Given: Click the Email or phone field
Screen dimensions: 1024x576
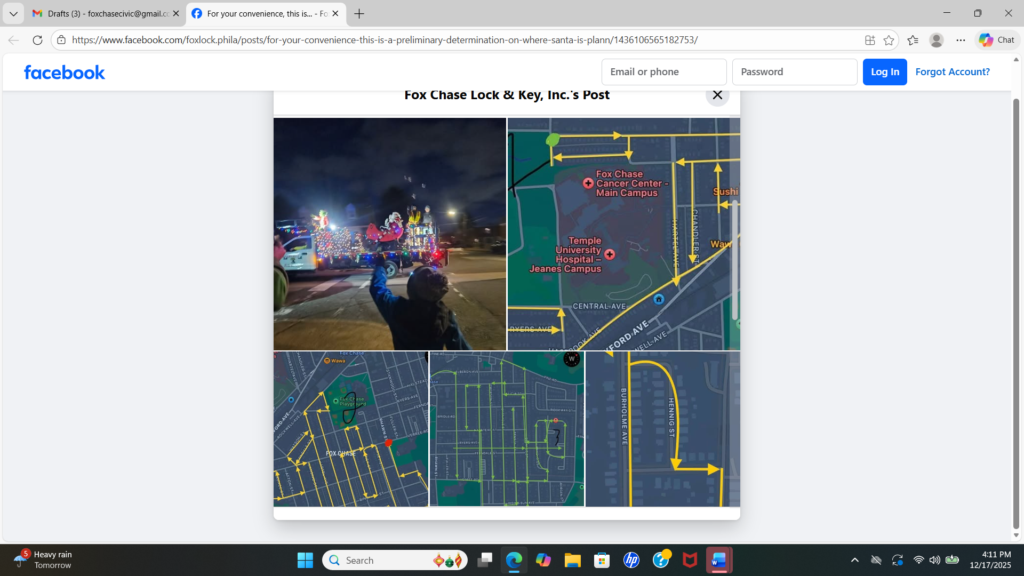Looking at the screenshot, I should click(664, 72).
